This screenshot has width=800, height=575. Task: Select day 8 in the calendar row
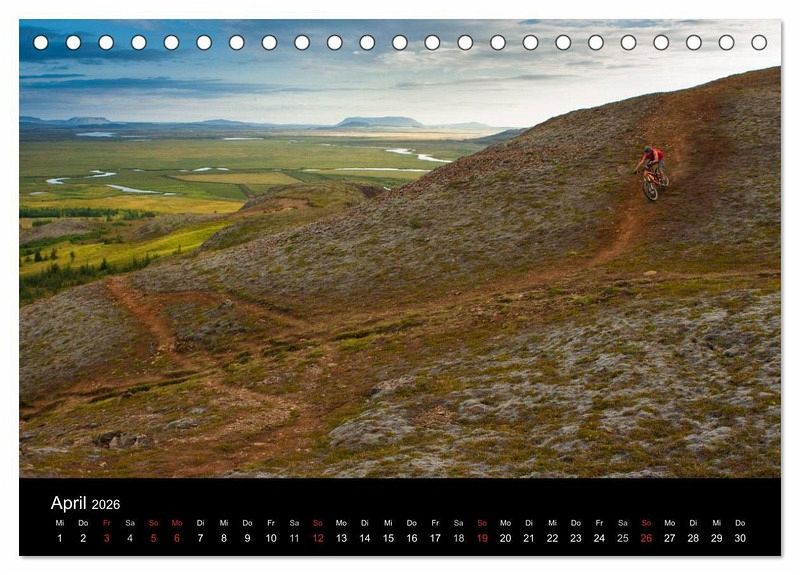click(224, 538)
